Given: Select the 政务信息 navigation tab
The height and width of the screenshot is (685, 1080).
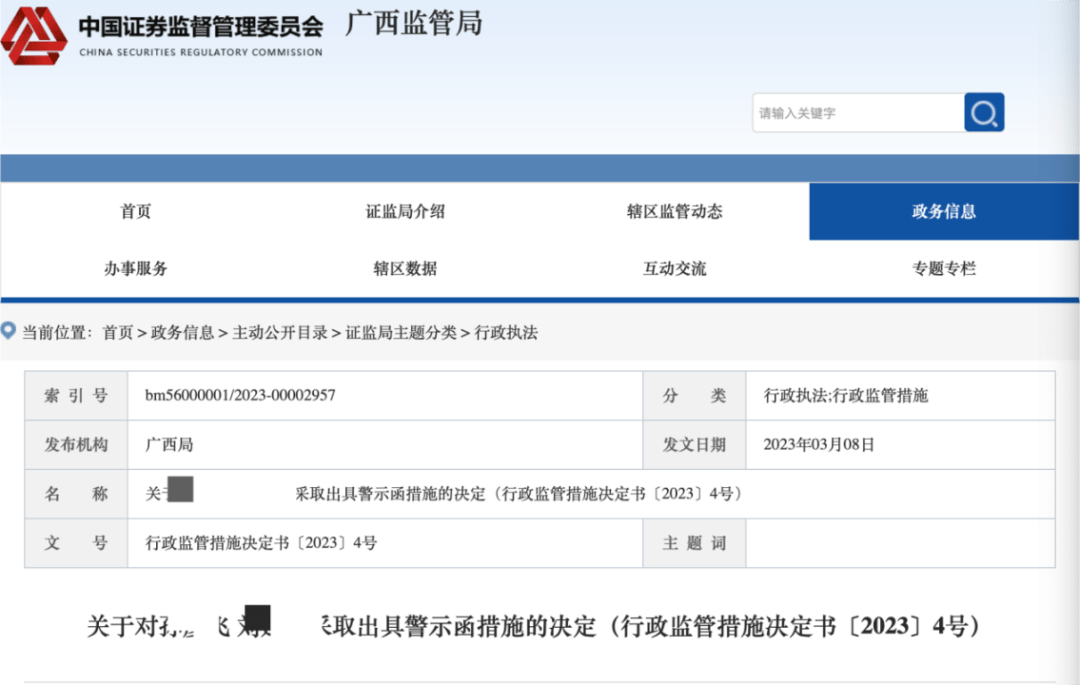Looking at the screenshot, I should pos(944,211).
